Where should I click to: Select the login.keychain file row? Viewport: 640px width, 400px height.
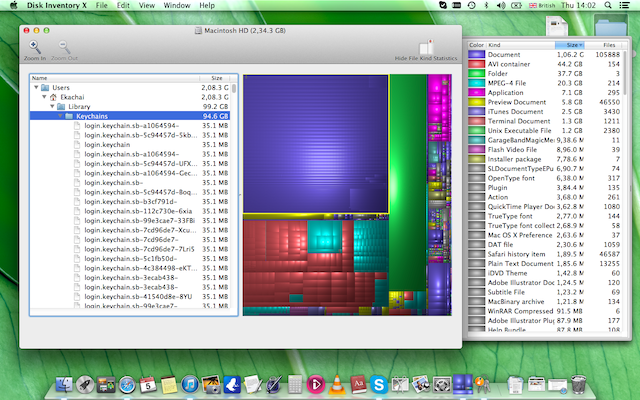(131, 144)
